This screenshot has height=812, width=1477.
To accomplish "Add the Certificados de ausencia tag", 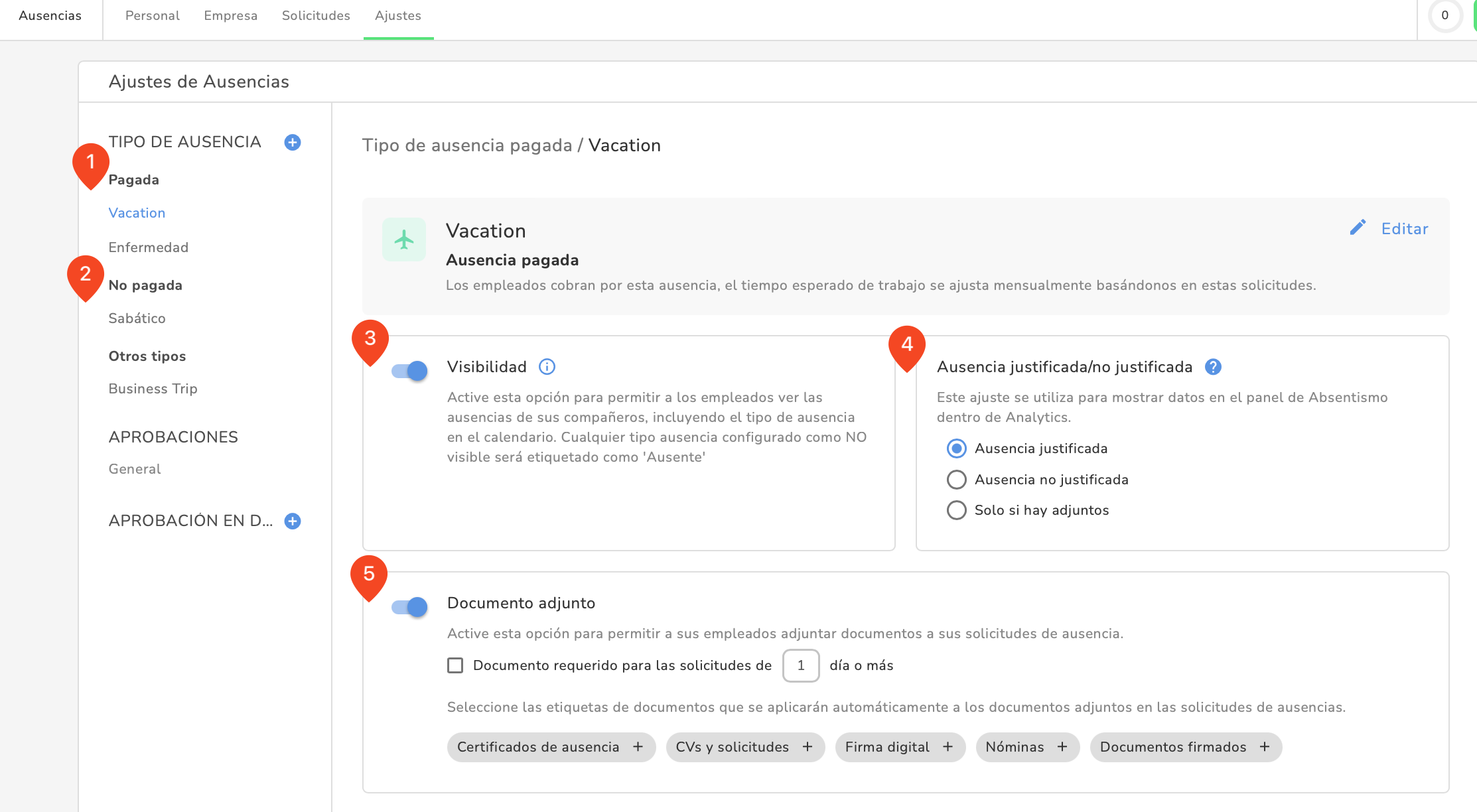I will pyautogui.click(x=638, y=747).
